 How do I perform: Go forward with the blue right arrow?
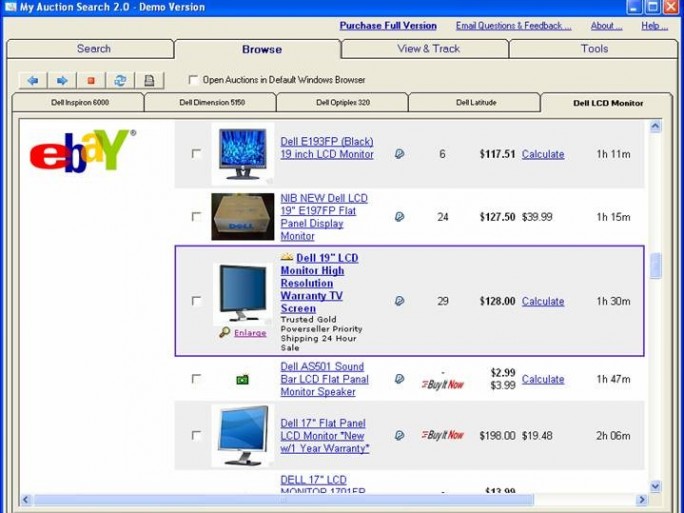[62, 80]
